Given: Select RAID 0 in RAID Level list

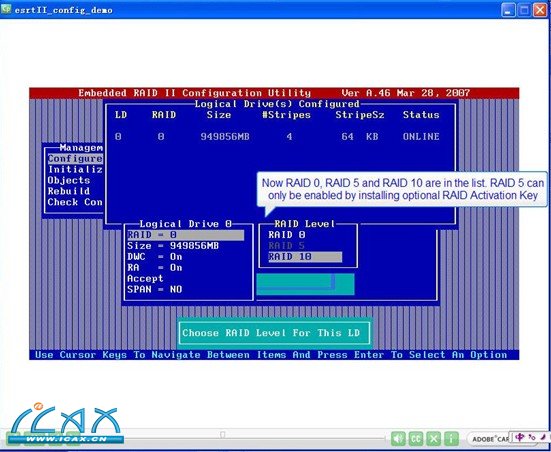Looking at the screenshot, I should point(287,235).
